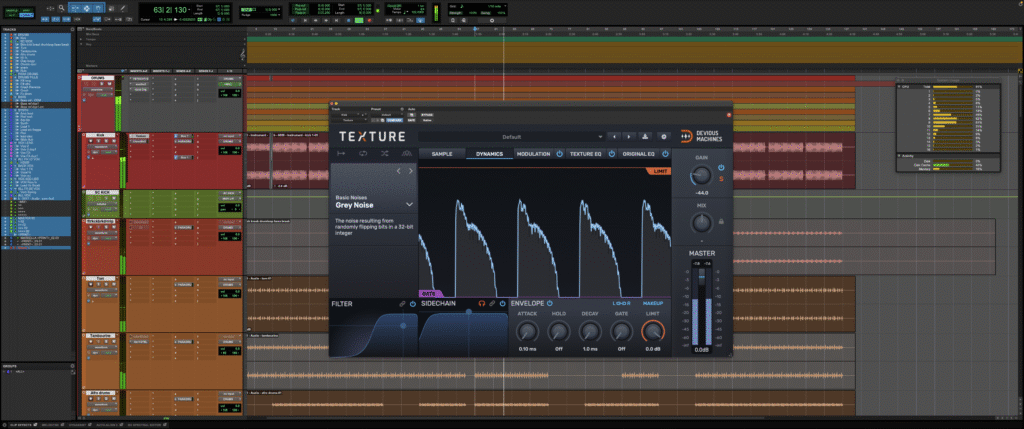Switch to the TEXTURE EQ tab
The width and height of the screenshot is (1024, 429).
click(x=586, y=154)
